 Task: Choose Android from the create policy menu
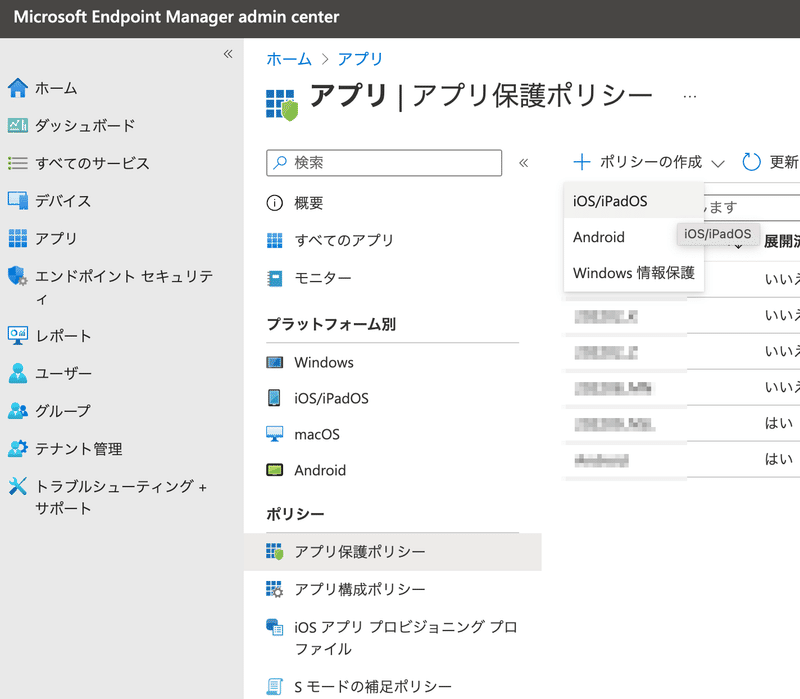(x=634, y=237)
